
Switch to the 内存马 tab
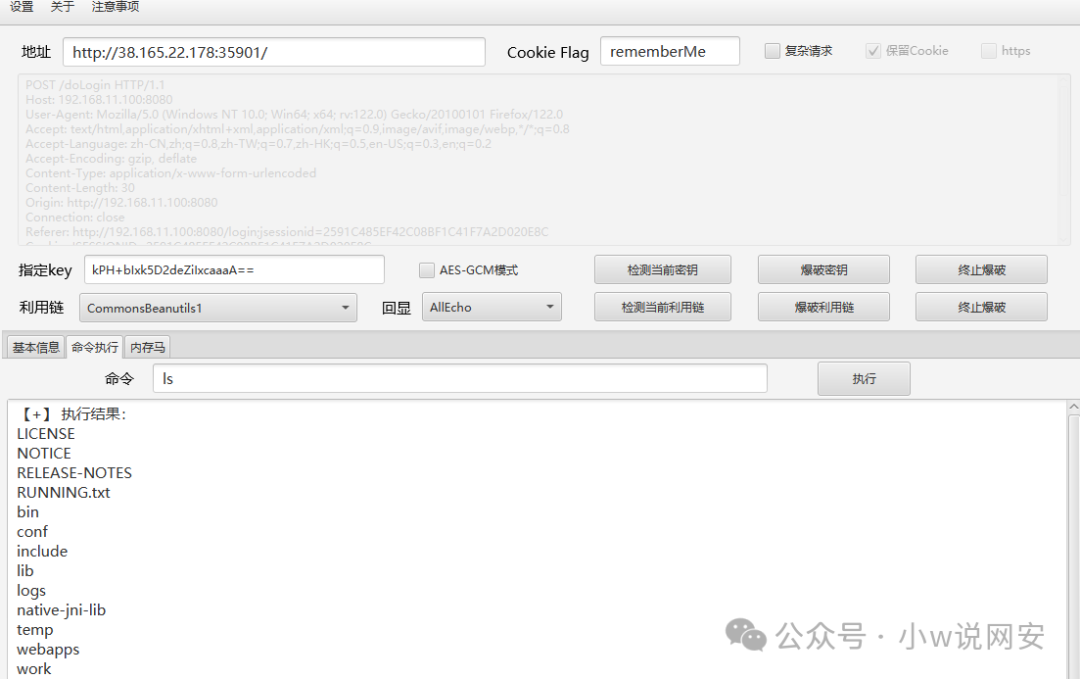[x=148, y=348]
